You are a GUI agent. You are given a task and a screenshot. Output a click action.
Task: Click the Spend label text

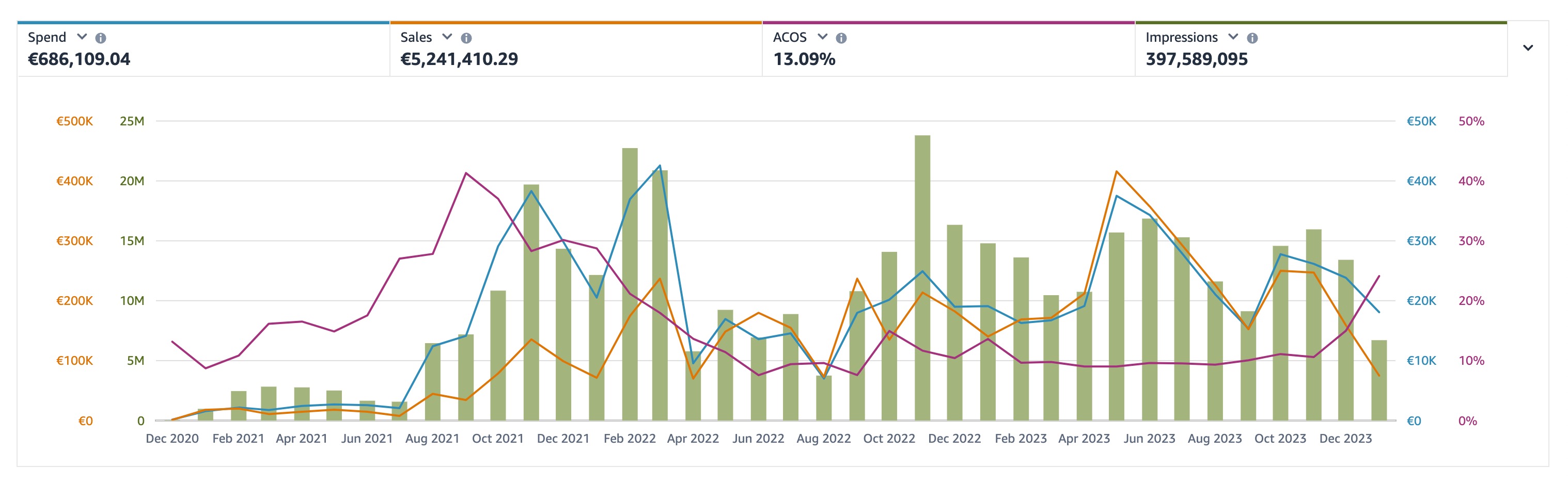(x=47, y=37)
